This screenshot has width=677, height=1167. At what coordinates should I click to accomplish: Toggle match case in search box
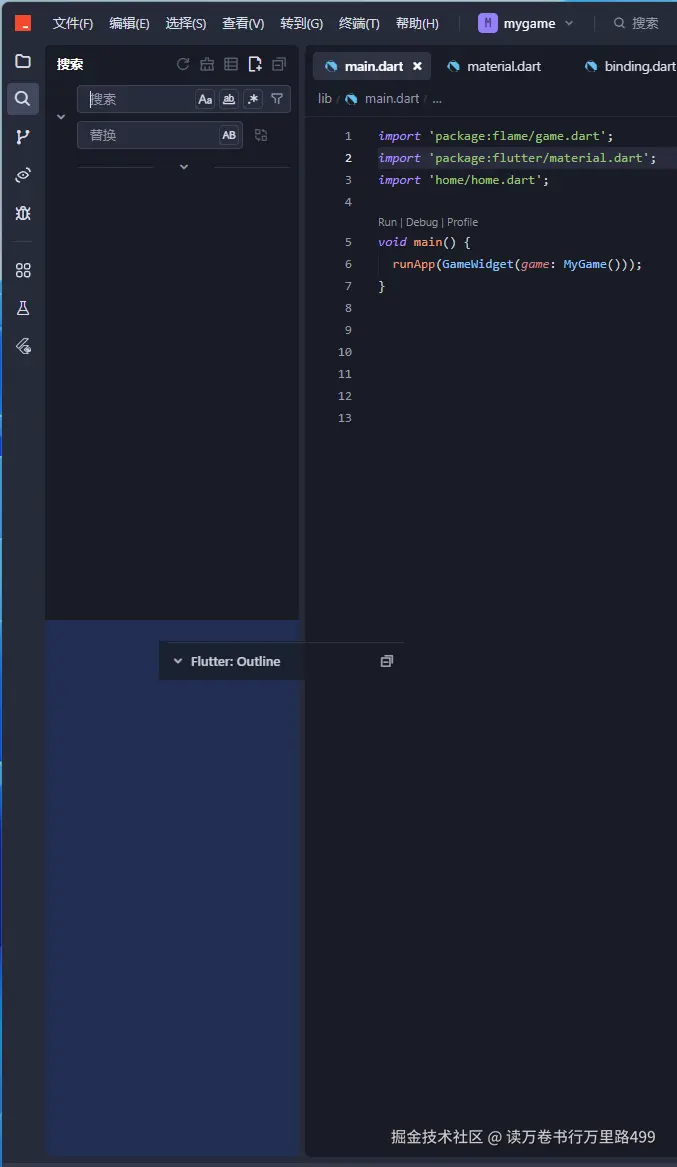(205, 99)
